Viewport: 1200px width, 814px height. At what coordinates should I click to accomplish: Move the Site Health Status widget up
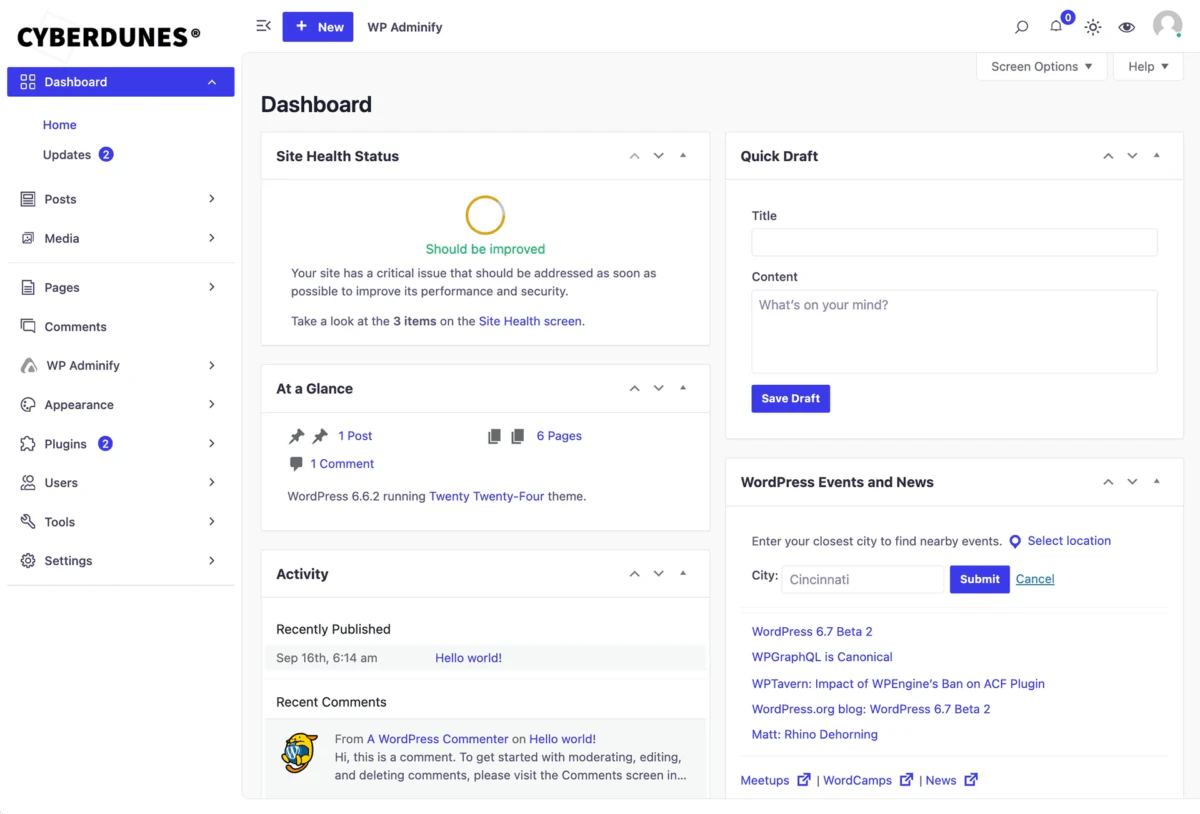coord(634,156)
